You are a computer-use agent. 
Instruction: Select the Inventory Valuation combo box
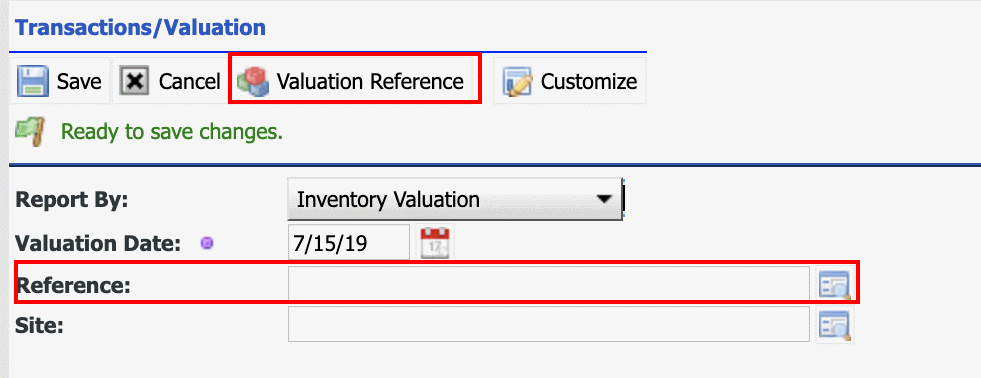455,199
